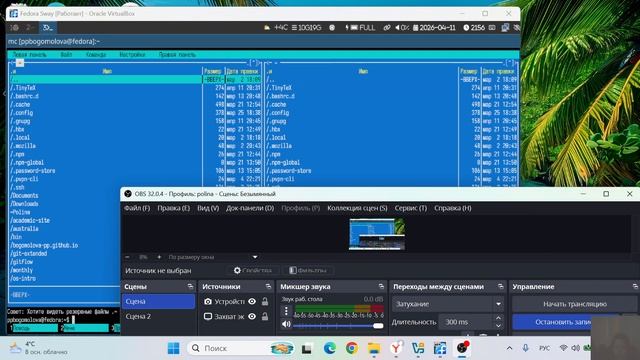Open Сервис (T) menu in OBS
640x360 pixels.
(411, 208)
